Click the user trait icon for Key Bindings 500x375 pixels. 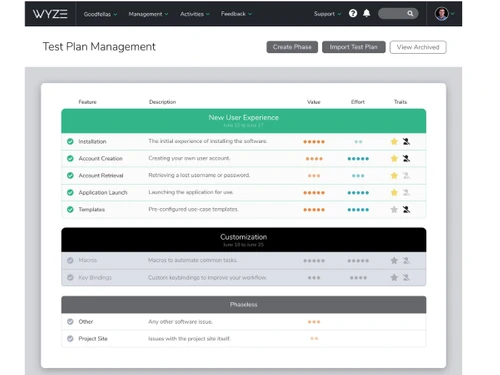[406, 277]
